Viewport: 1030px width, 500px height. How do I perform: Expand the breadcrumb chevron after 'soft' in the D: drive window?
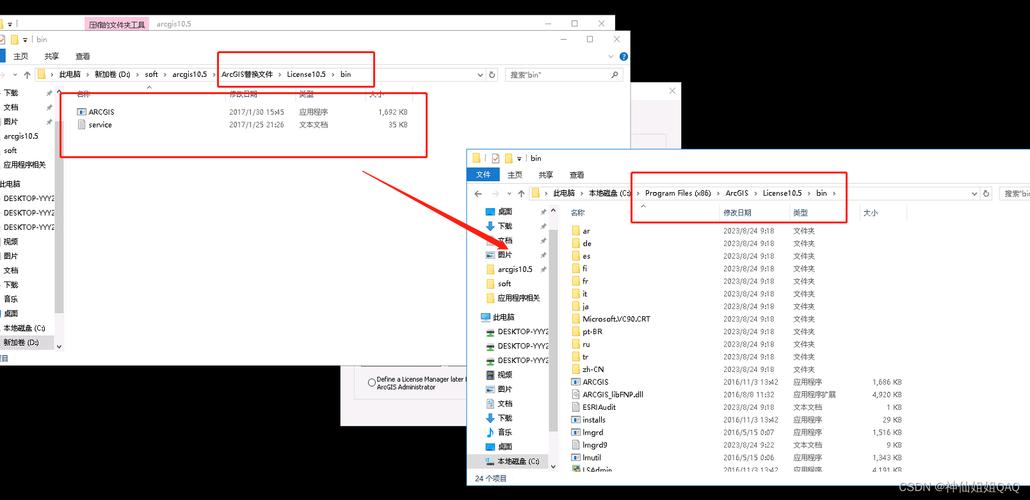coord(166,74)
